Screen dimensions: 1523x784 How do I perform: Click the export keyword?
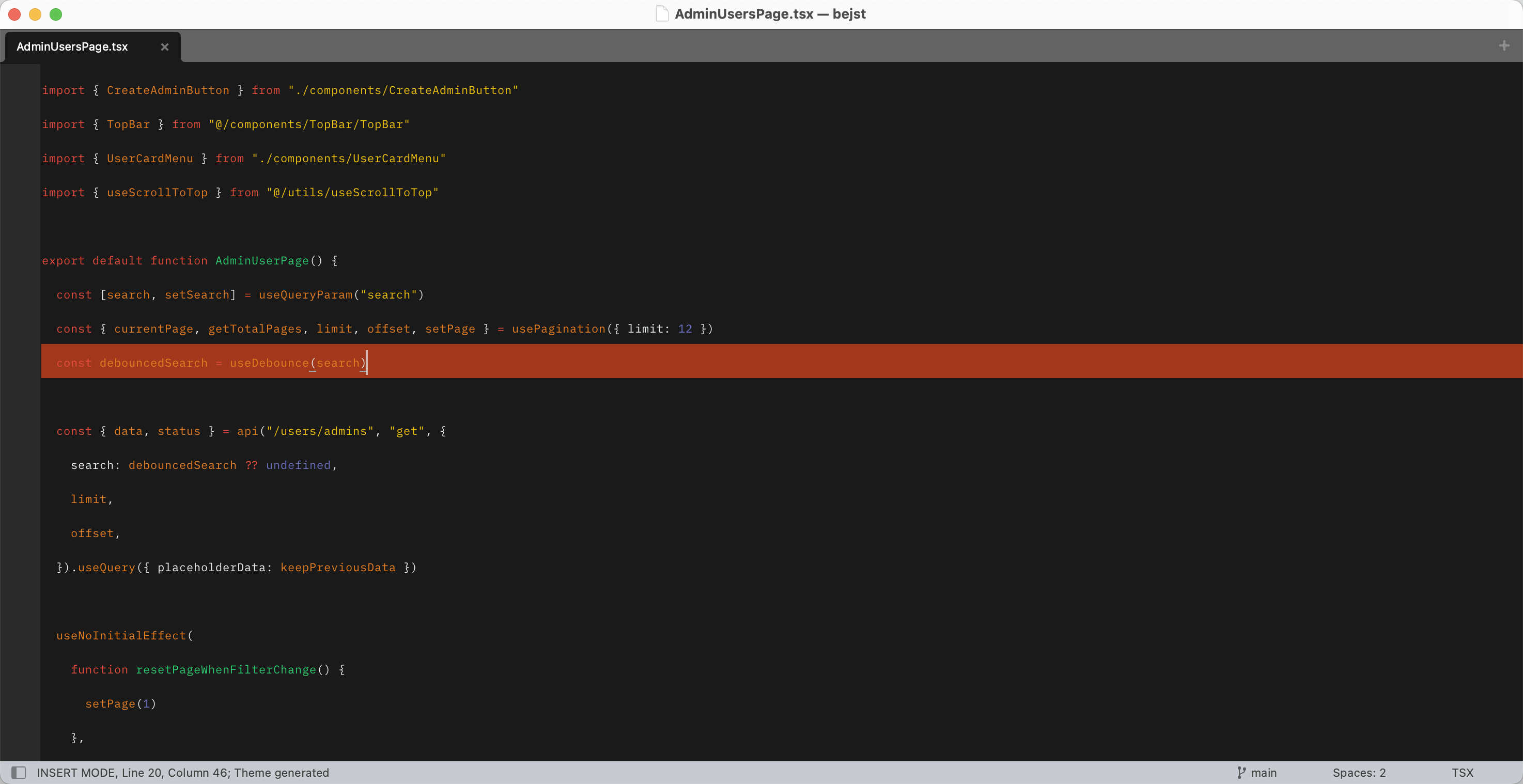click(x=63, y=261)
